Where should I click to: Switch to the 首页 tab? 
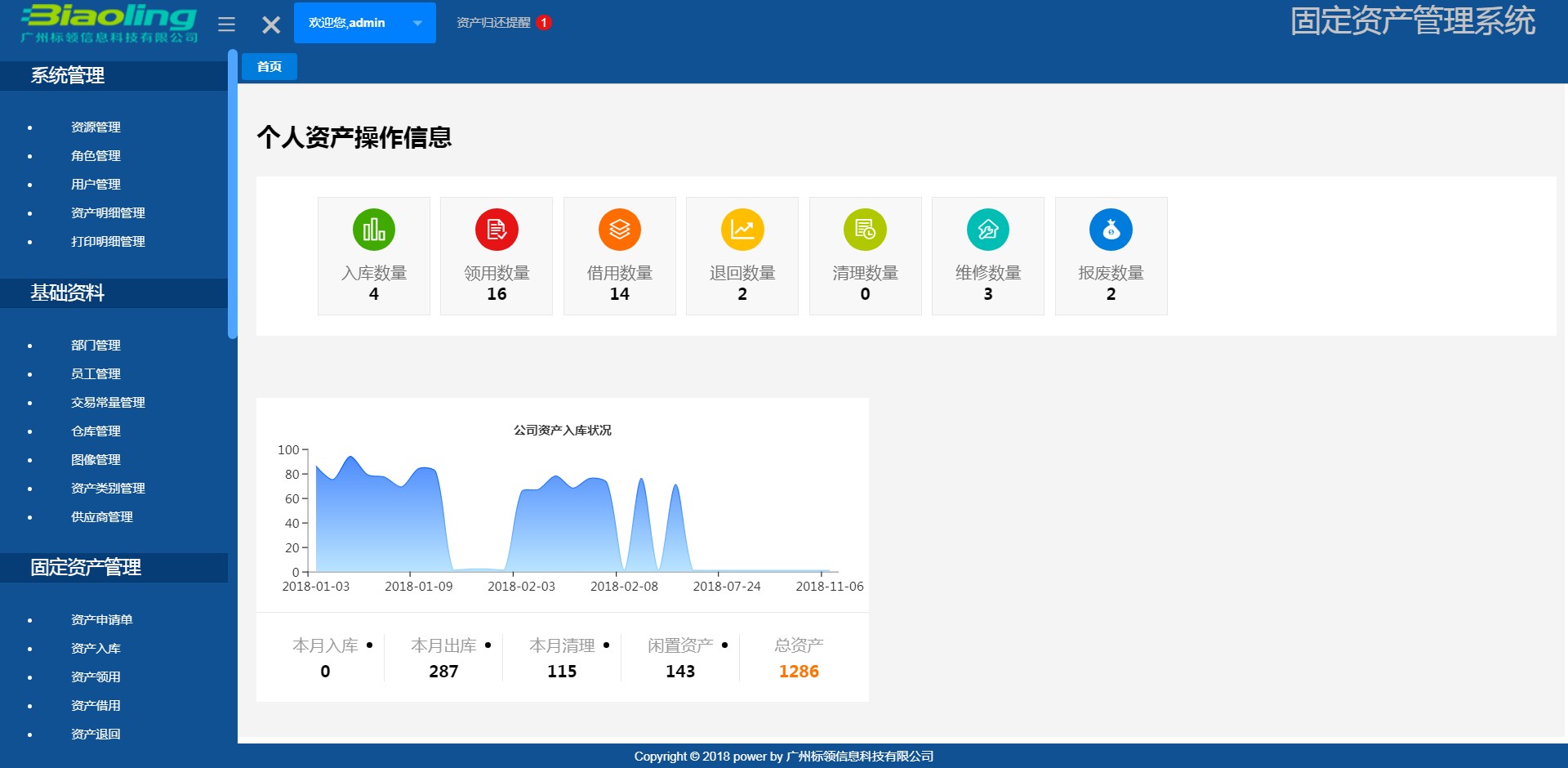coord(269,66)
